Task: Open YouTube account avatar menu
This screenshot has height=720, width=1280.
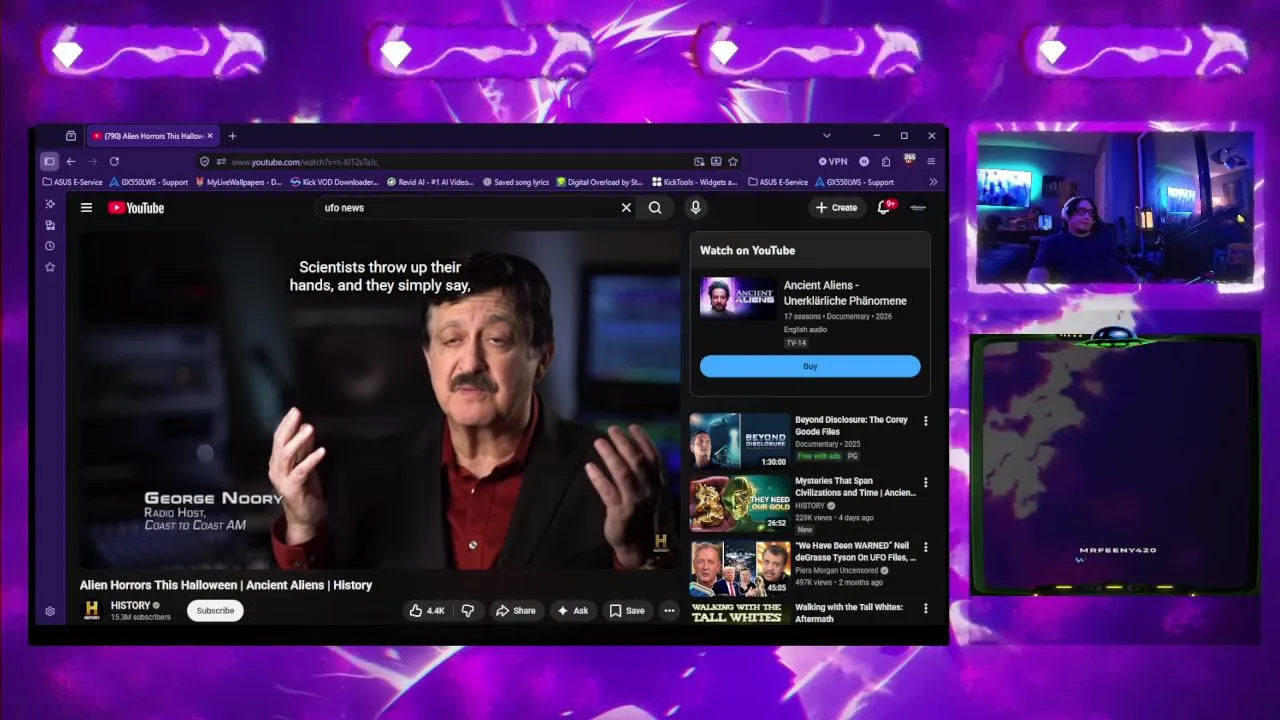Action: (918, 207)
